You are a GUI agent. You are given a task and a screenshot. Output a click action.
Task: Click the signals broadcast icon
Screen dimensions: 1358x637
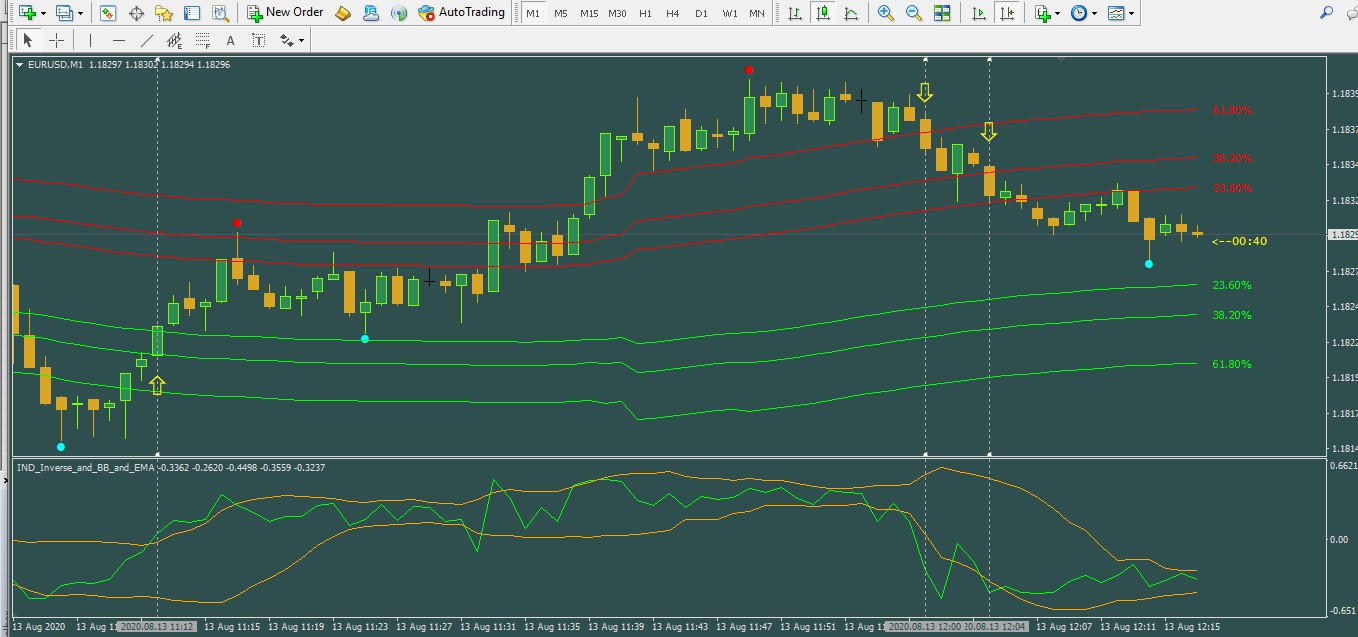[398, 13]
